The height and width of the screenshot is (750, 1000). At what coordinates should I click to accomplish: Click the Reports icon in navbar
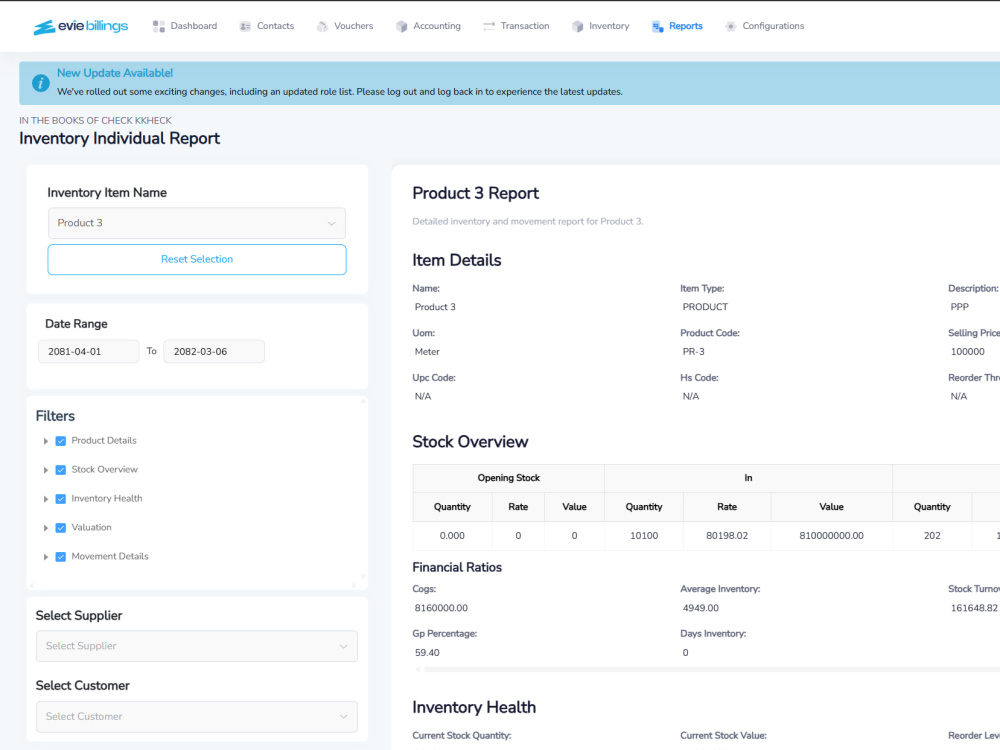point(658,26)
